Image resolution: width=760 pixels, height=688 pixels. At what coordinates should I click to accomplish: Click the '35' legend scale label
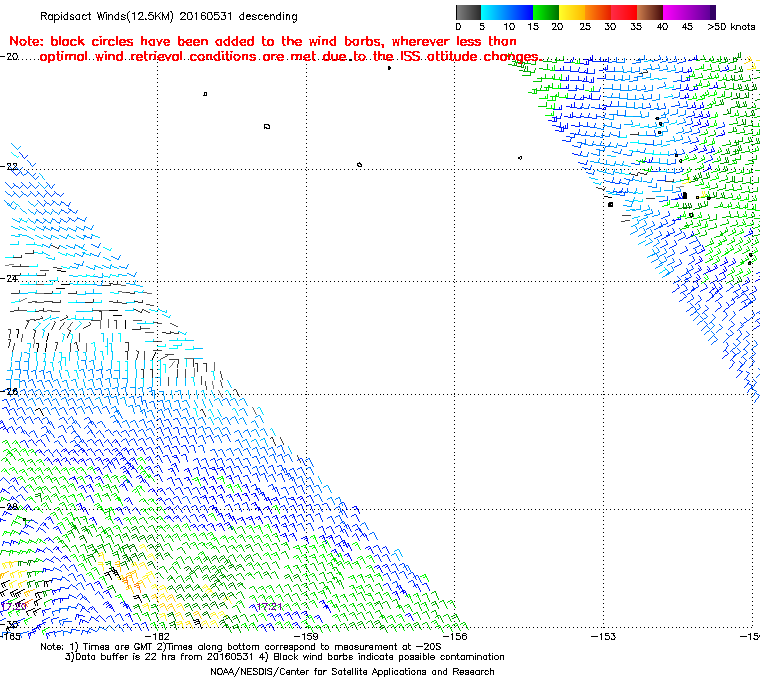[636, 27]
